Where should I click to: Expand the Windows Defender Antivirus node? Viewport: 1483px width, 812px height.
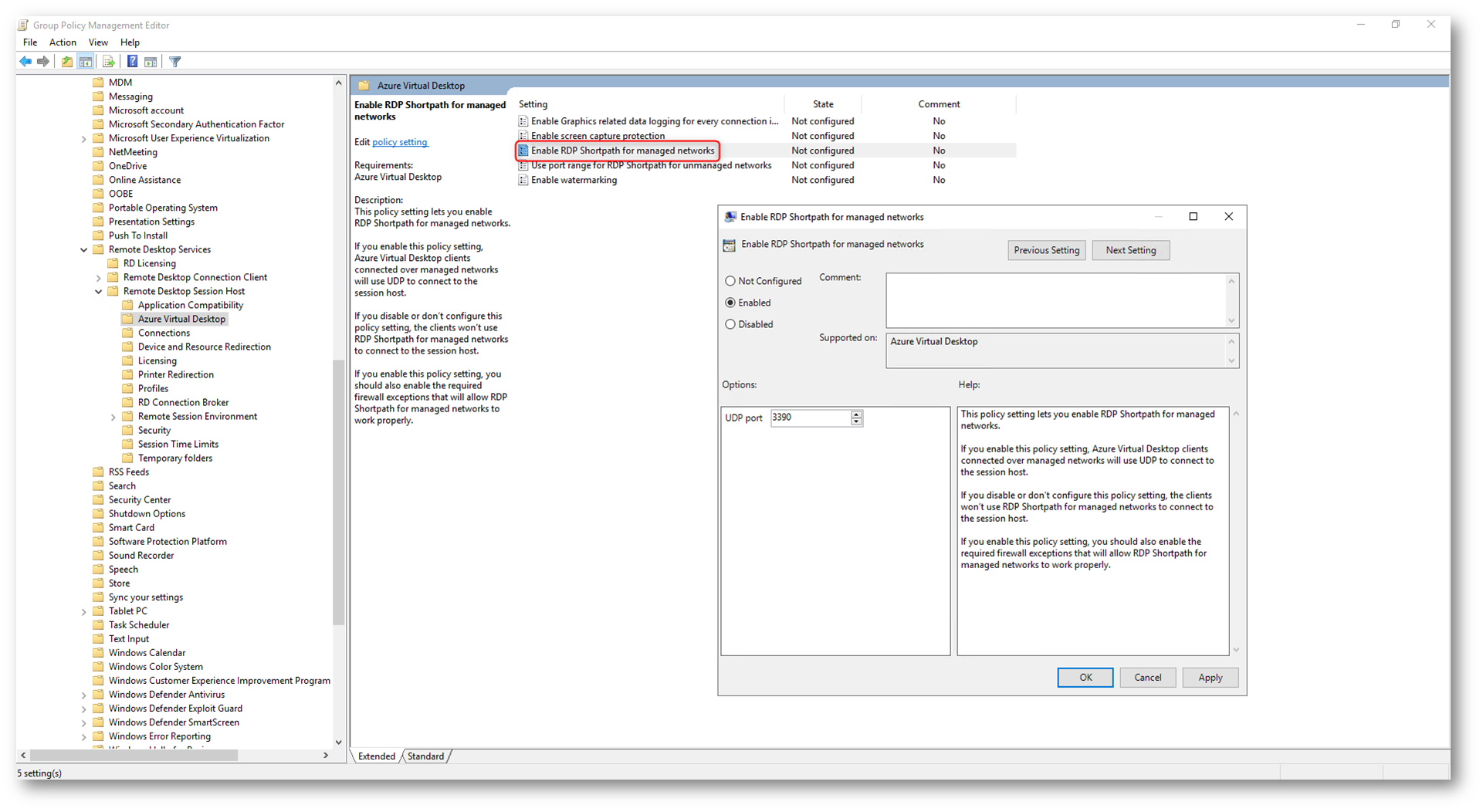[x=84, y=695]
